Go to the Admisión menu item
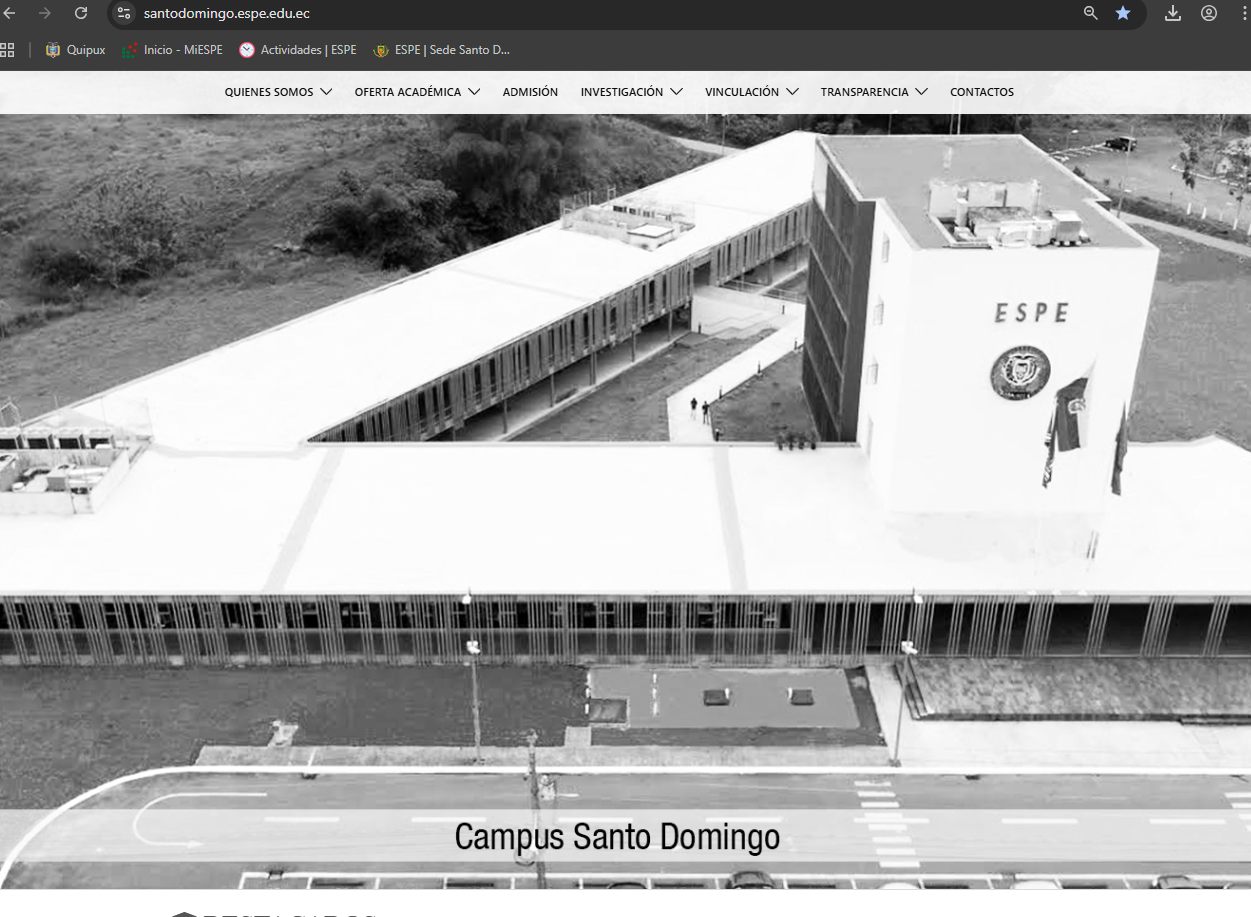Screen dimensions: 1251x917 (x=530, y=92)
